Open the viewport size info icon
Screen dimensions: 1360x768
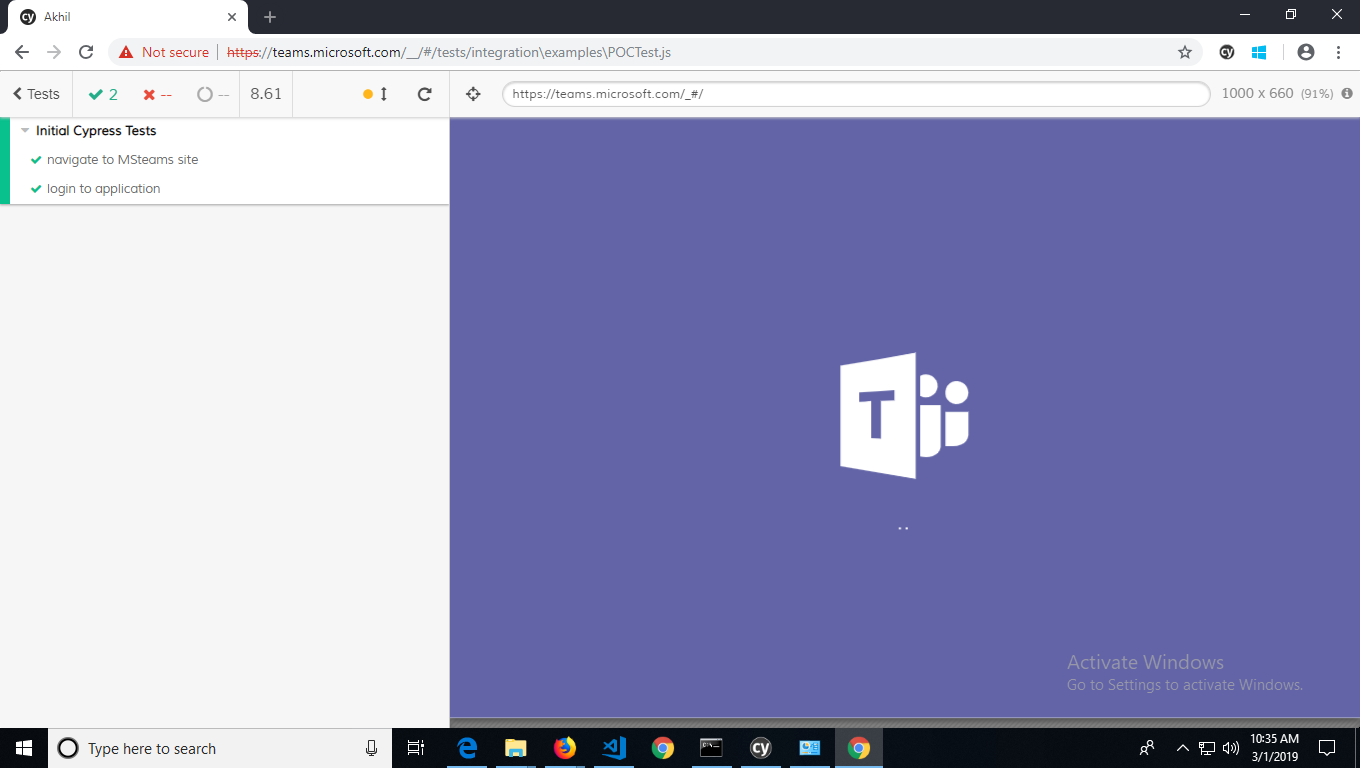(x=1347, y=93)
